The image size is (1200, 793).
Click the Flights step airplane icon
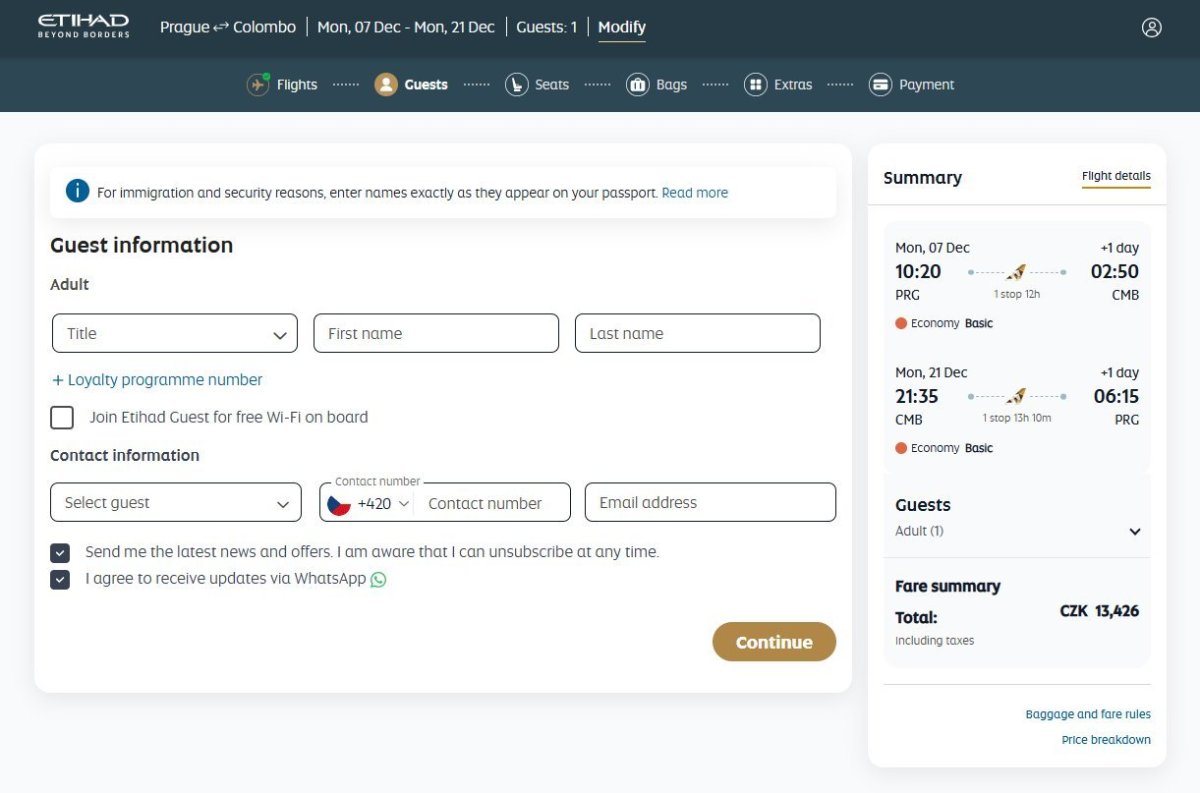[258, 85]
